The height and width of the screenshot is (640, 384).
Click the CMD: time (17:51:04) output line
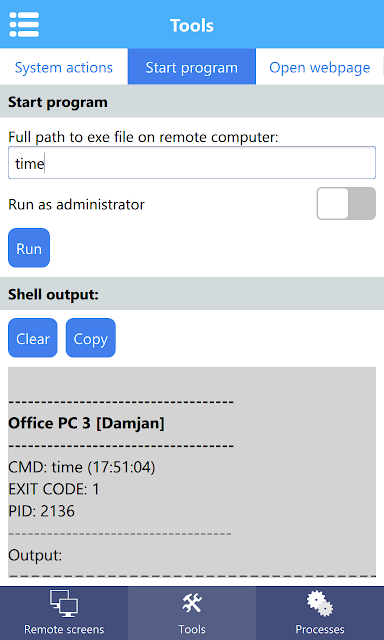82,467
